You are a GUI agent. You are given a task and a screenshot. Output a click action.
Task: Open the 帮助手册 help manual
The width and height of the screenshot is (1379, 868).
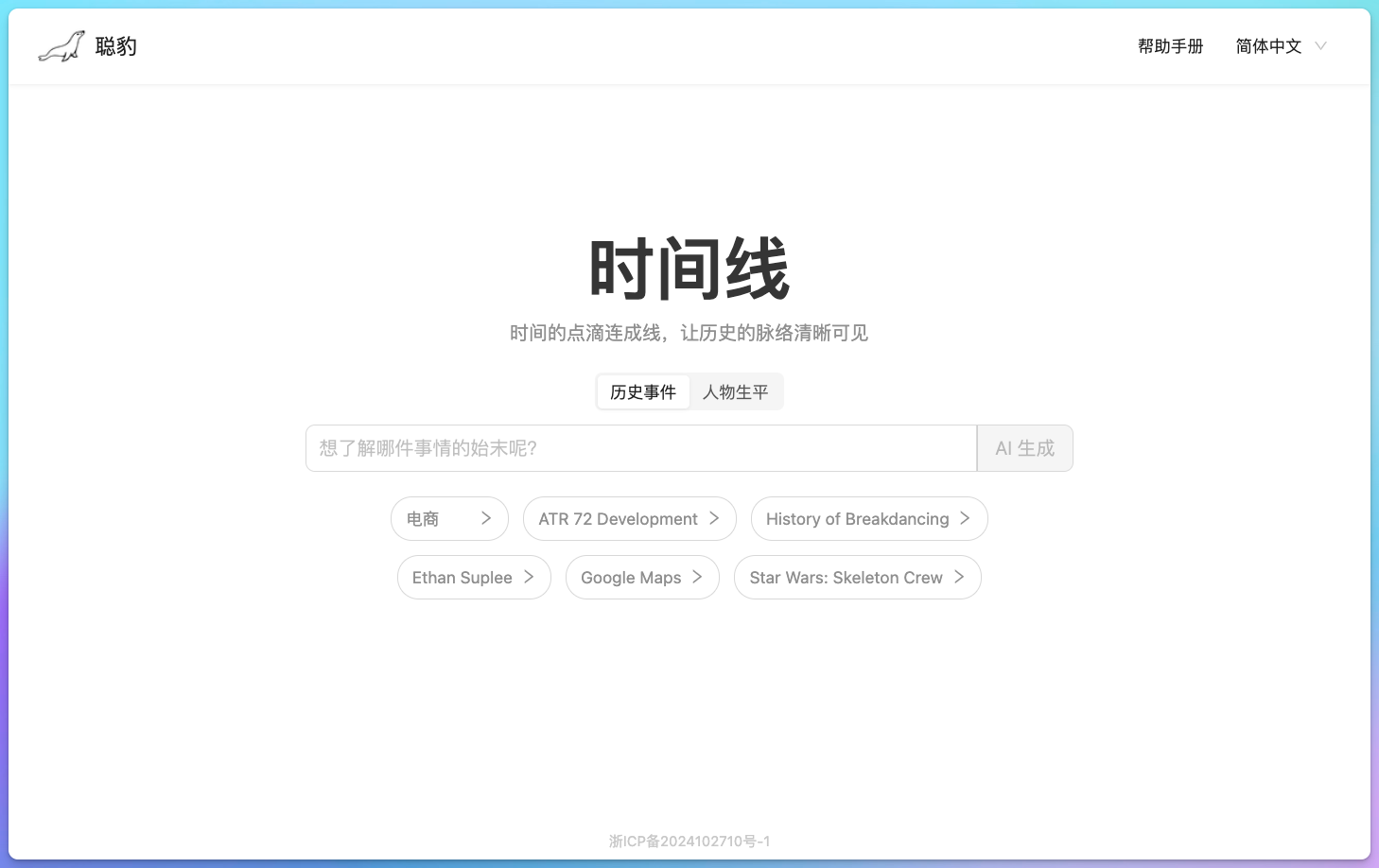pyautogui.click(x=1170, y=45)
